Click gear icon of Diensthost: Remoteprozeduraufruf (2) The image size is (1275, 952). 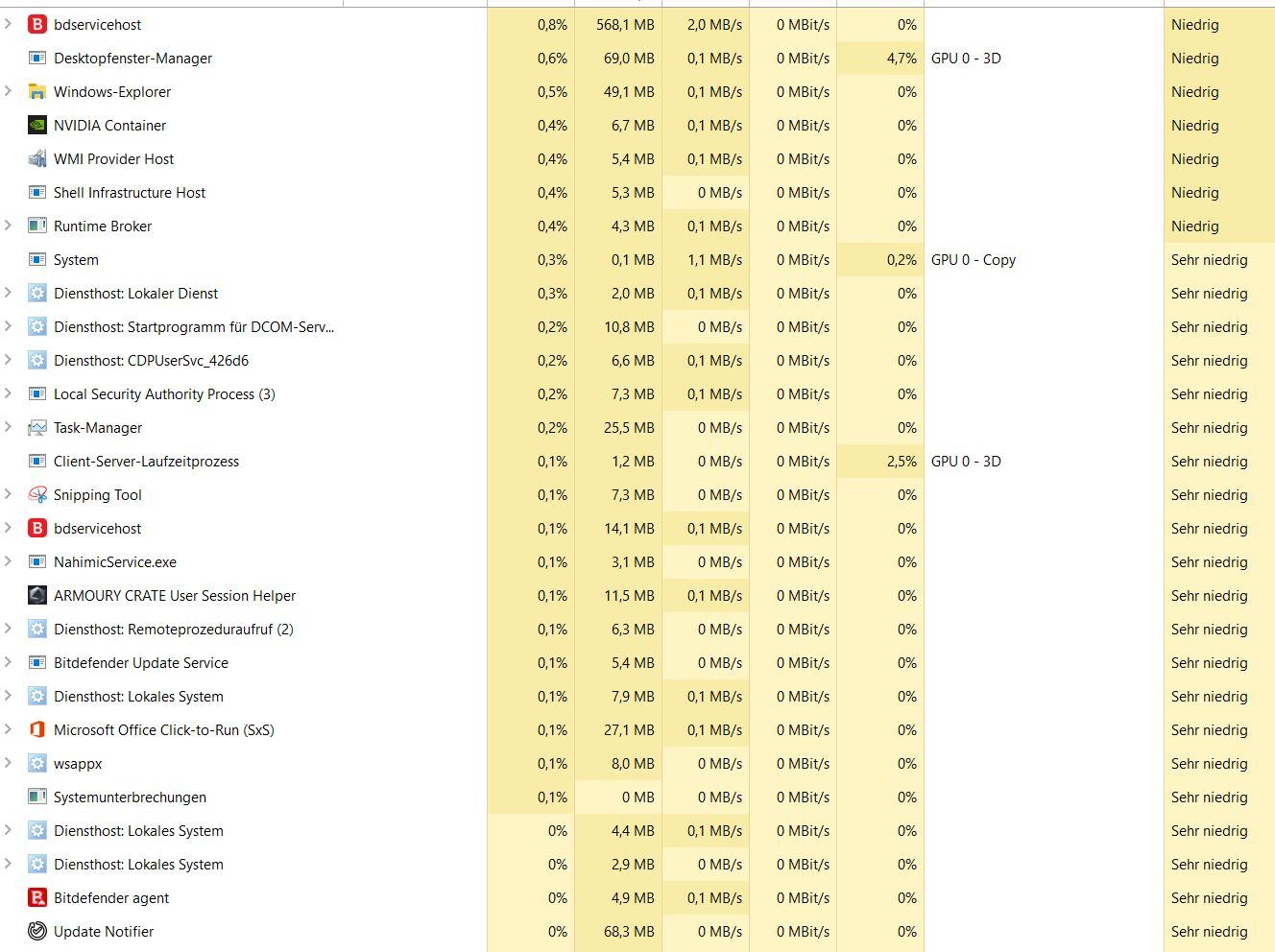pos(36,630)
